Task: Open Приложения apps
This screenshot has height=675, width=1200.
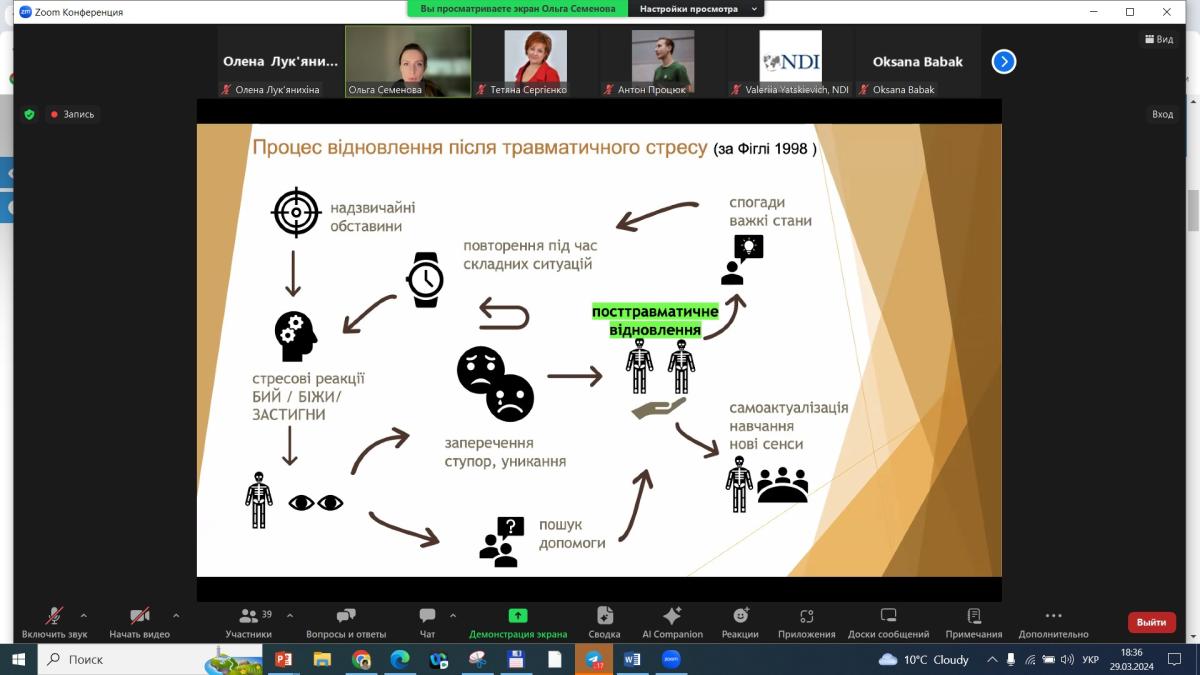Action: pyautogui.click(x=806, y=622)
